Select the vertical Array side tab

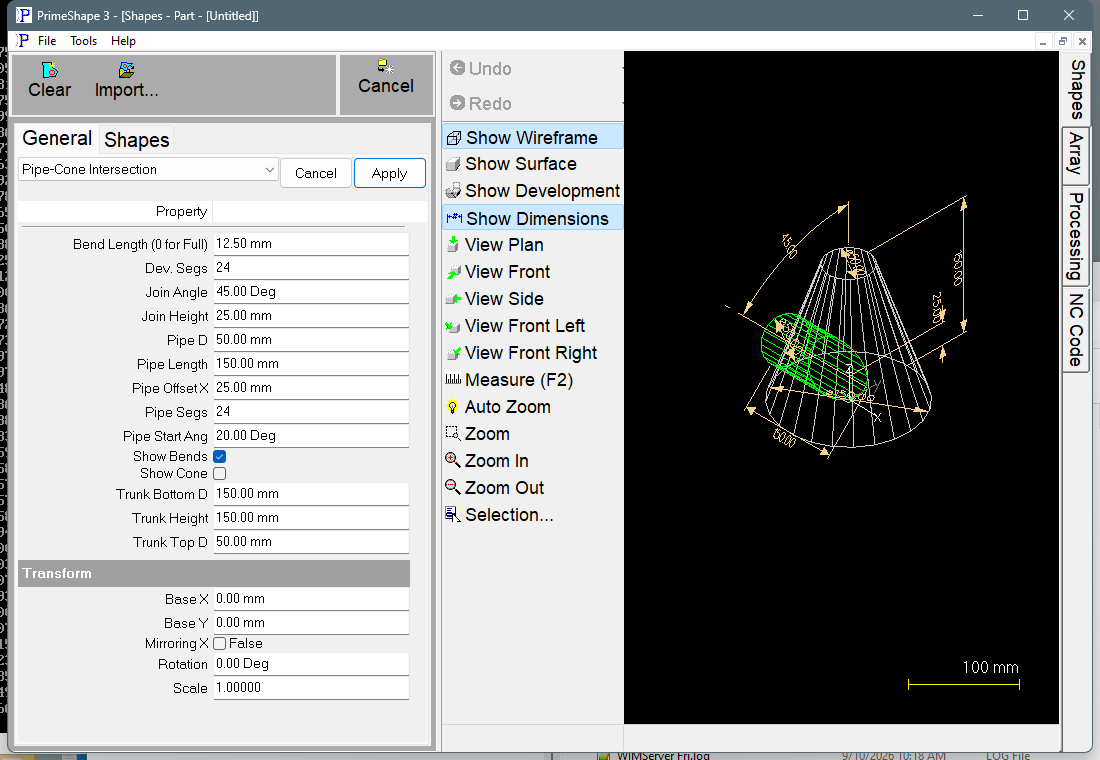1077,154
